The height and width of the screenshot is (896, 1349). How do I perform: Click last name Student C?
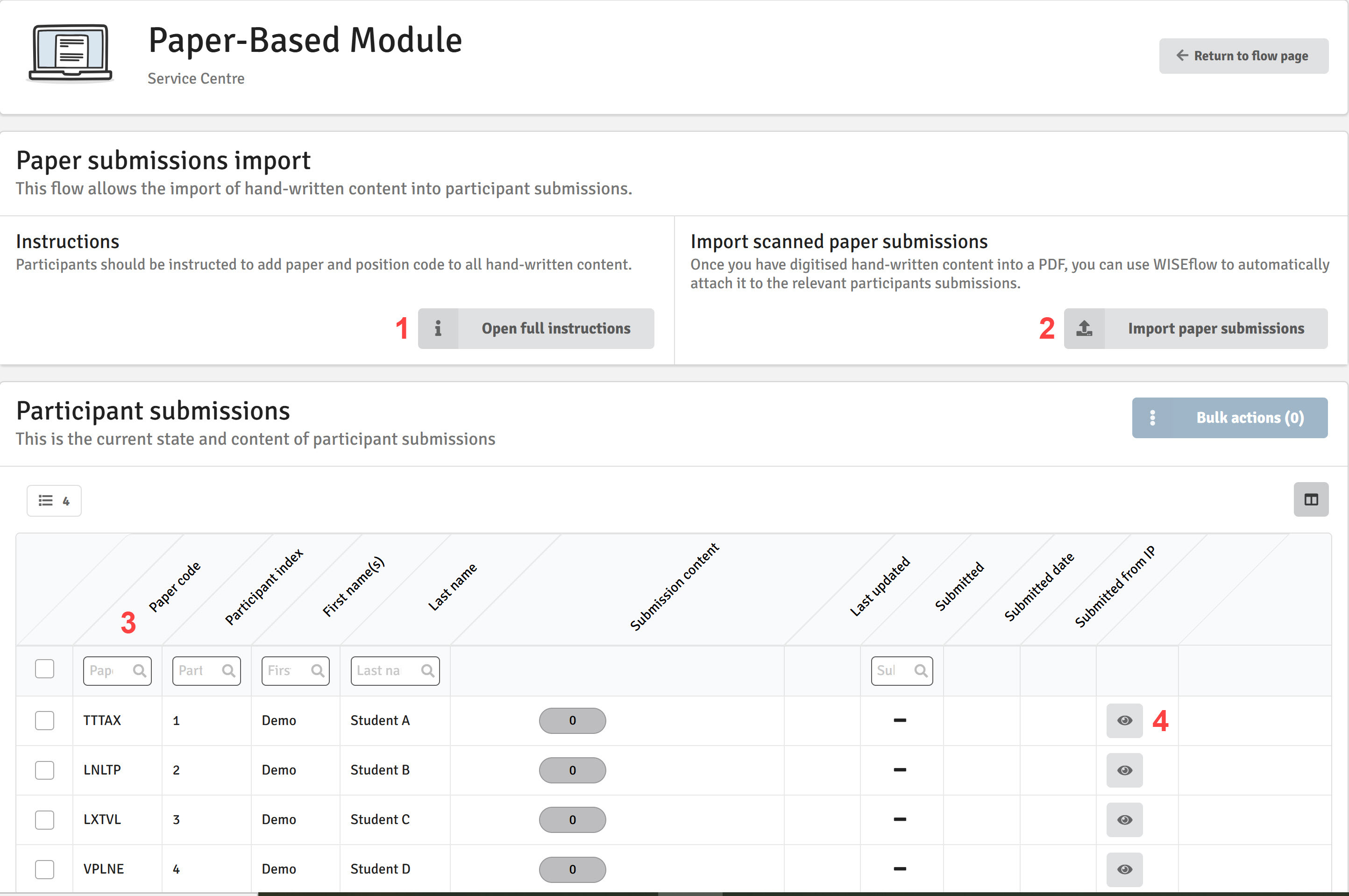380,820
